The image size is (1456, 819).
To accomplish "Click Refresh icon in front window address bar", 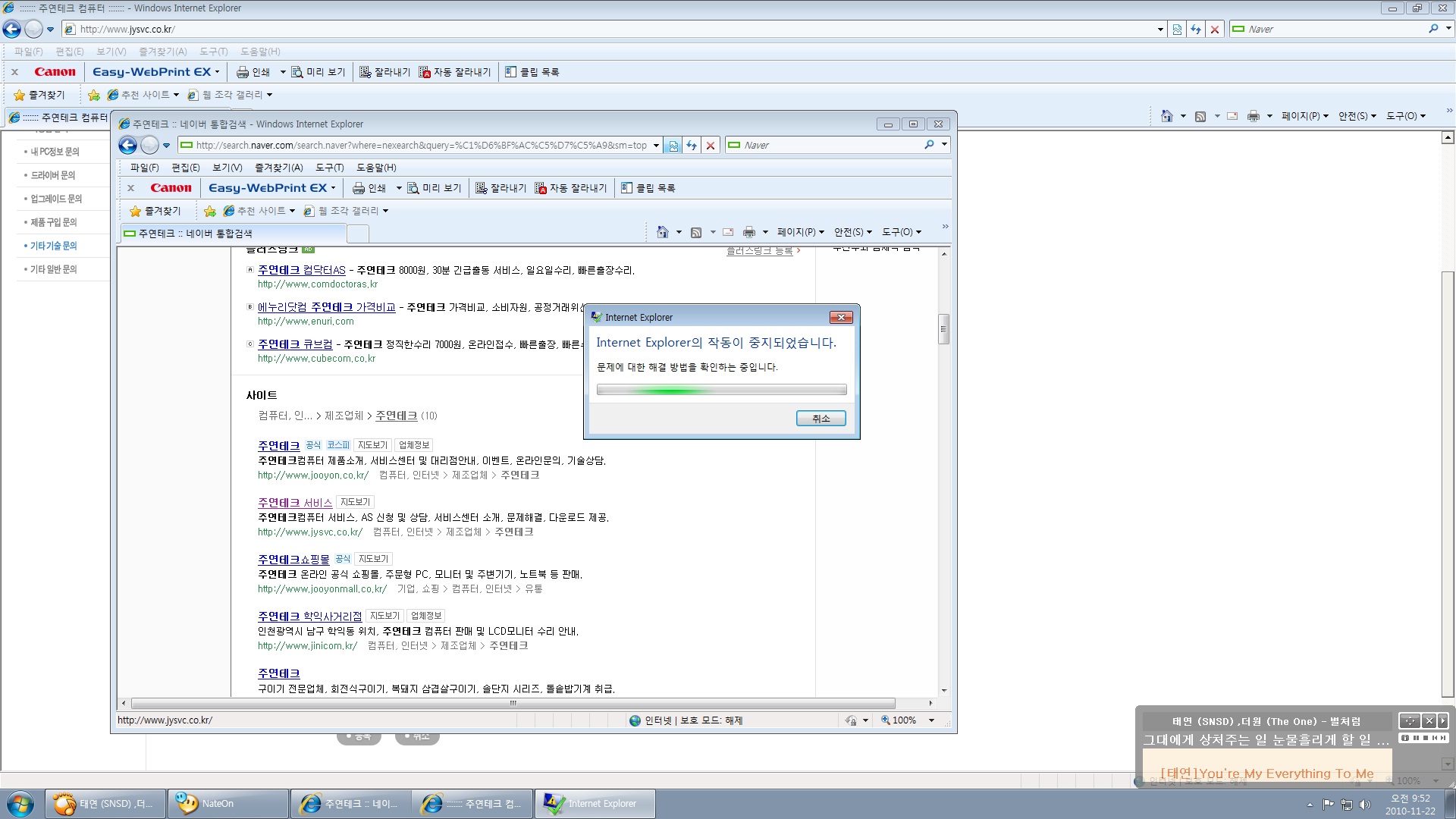I will [692, 146].
